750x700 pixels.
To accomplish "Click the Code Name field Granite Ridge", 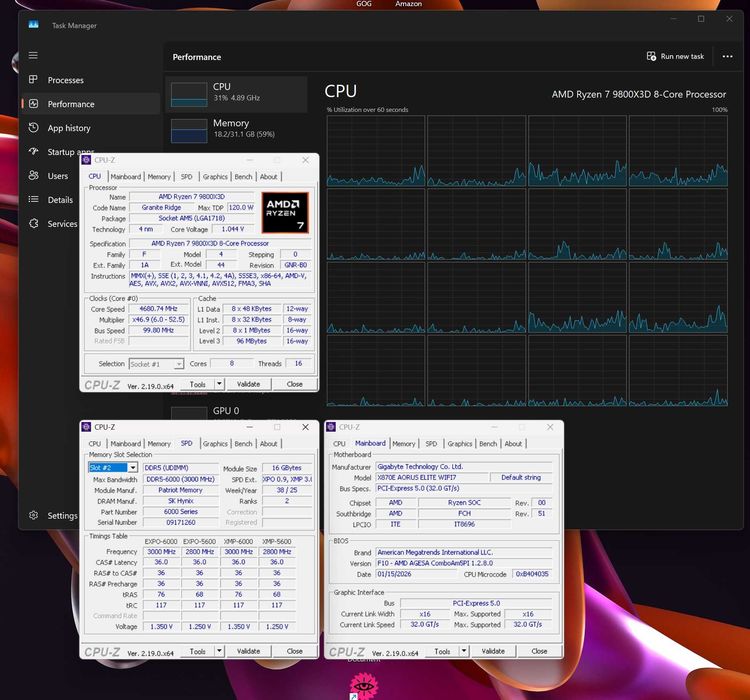I will coord(161,208).
